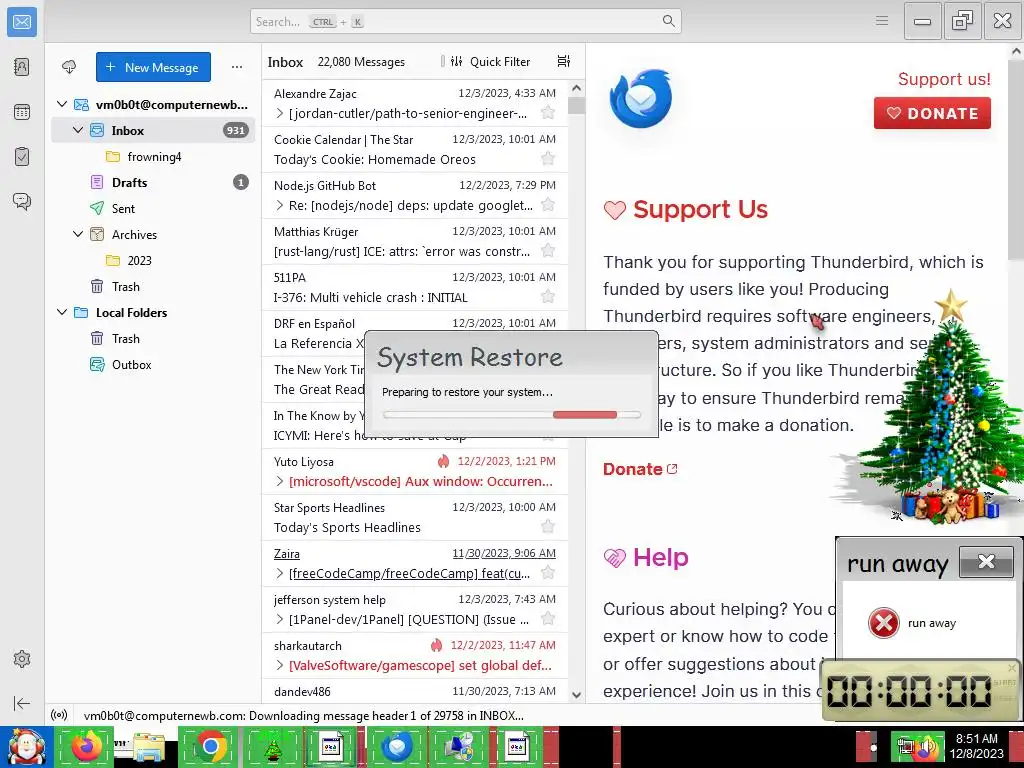The image size is (1024, 768).
Task: Star the Node.js GitHub Bot message
Action: click(x=548, y=204)
